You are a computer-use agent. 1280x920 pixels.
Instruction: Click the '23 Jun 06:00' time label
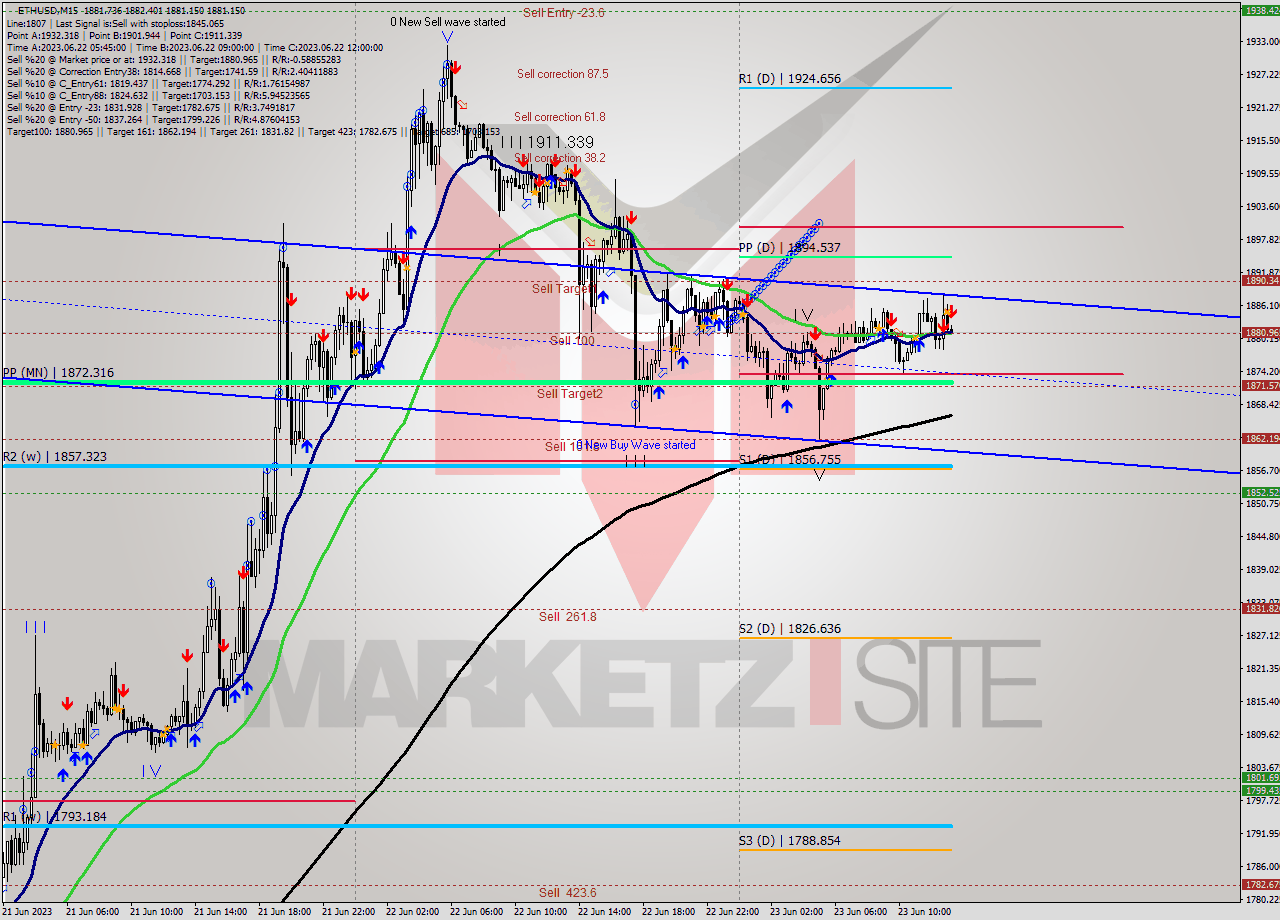click(x=859, y=912)
